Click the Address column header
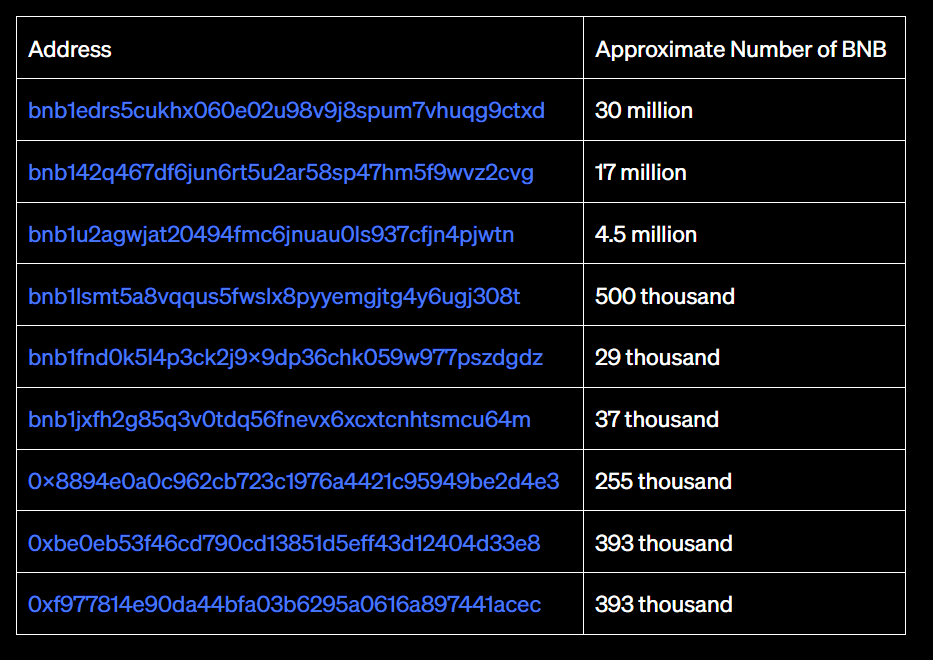 pyautogui.click(x=70, y=49)
